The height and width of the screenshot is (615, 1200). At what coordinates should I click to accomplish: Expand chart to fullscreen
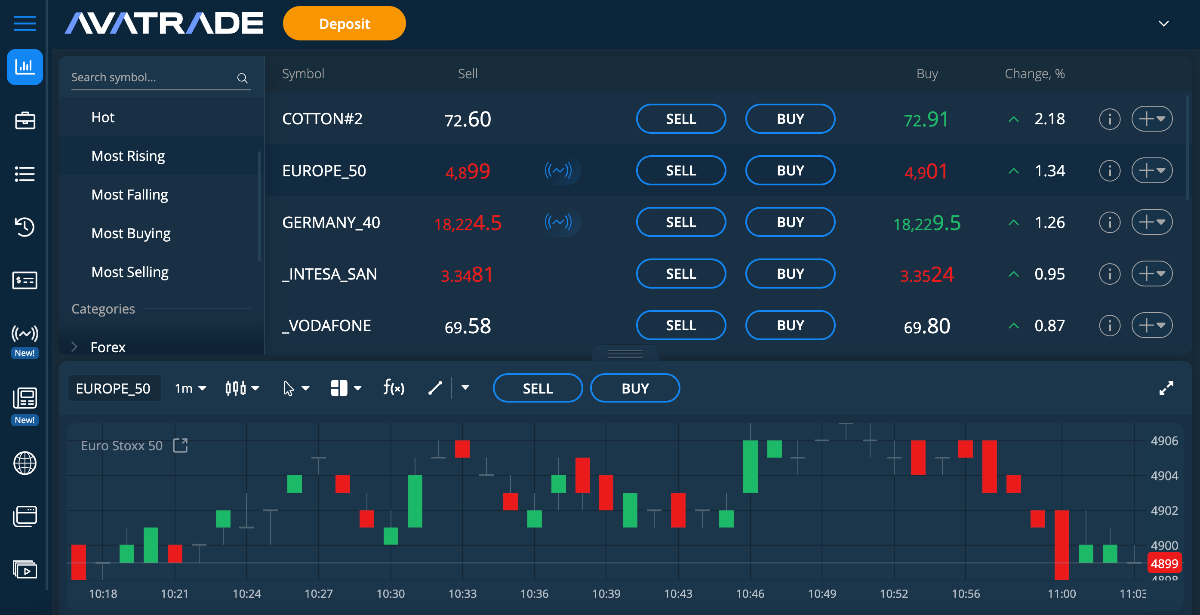[1166, 388]
